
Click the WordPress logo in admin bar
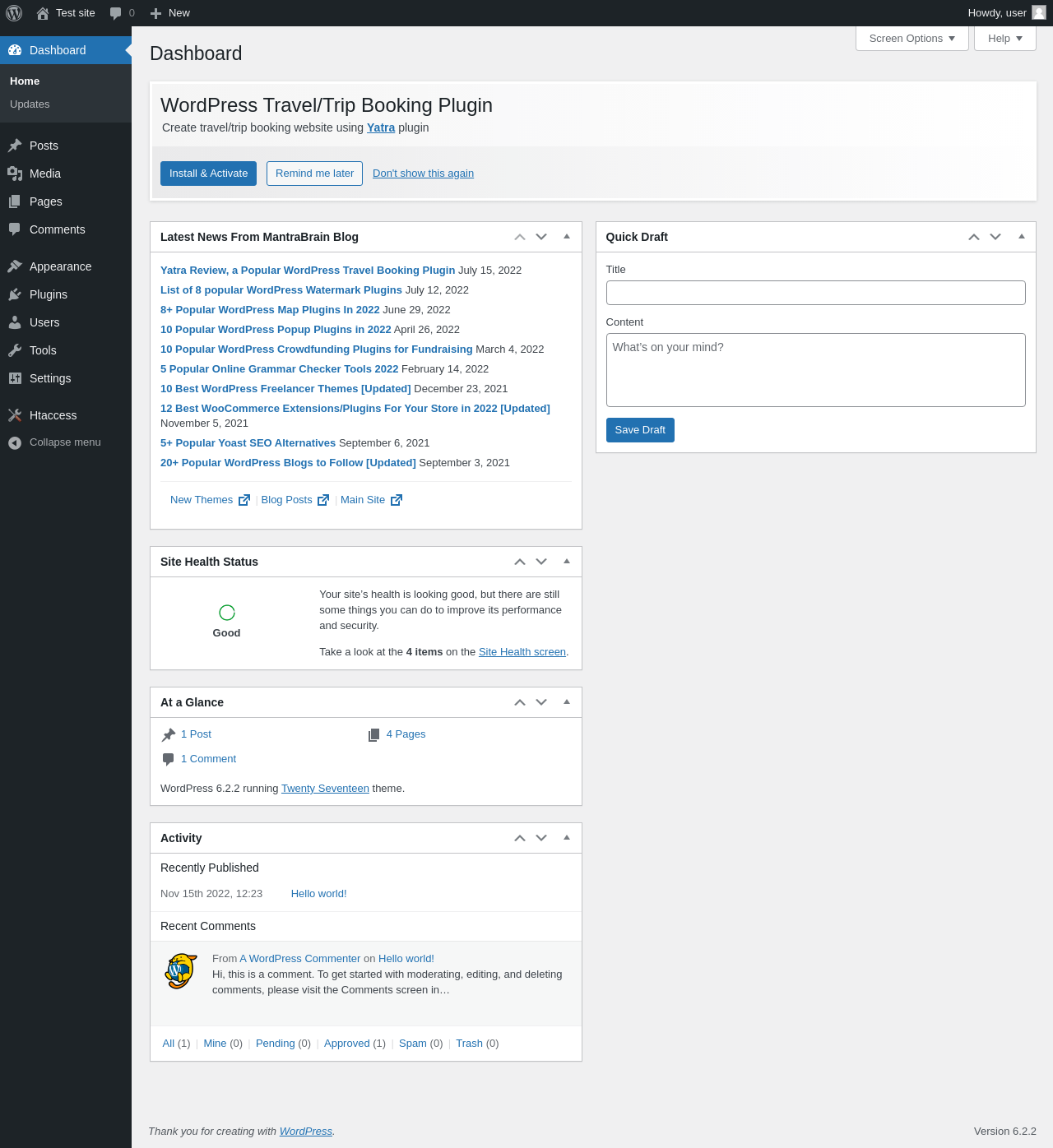[x=14, y=13]
